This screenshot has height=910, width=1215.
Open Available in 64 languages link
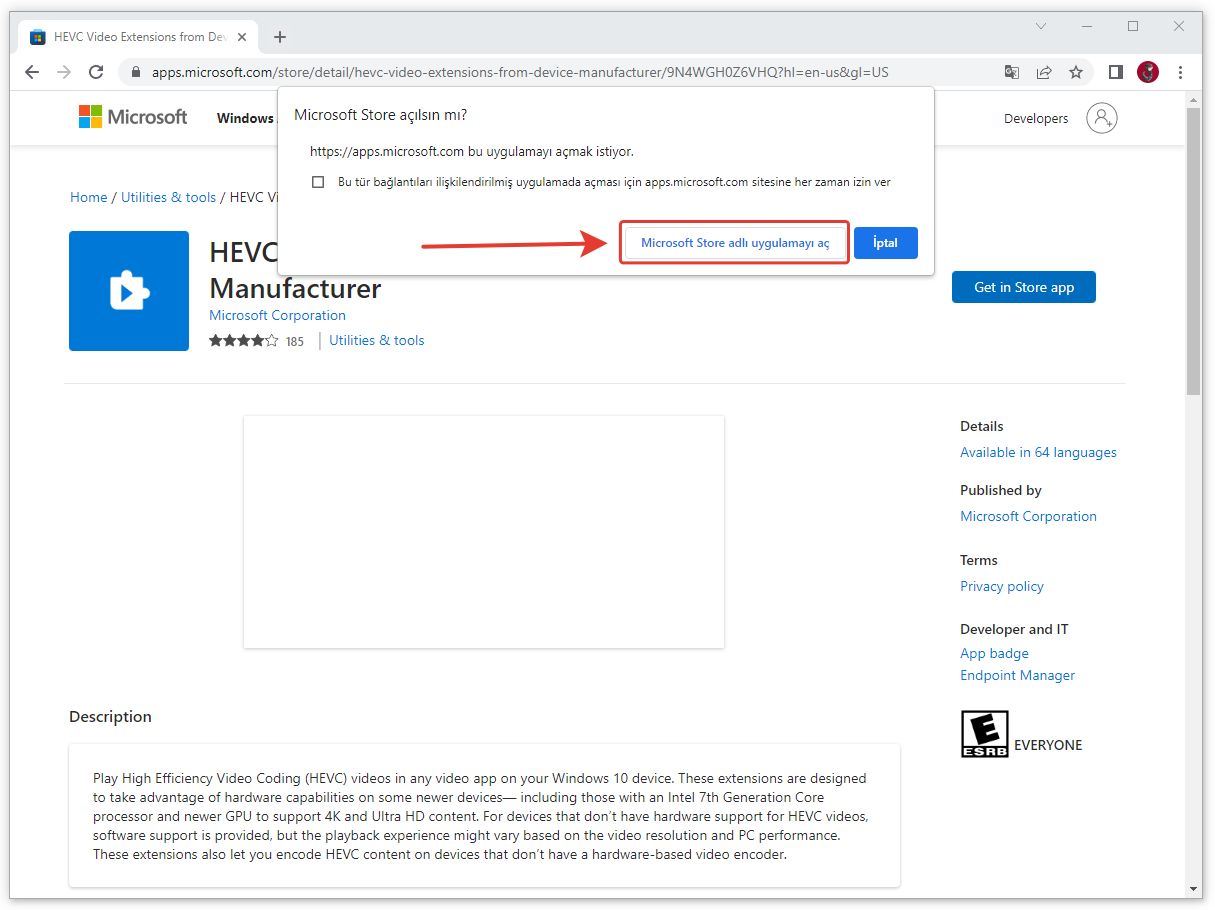point(1038,452)
